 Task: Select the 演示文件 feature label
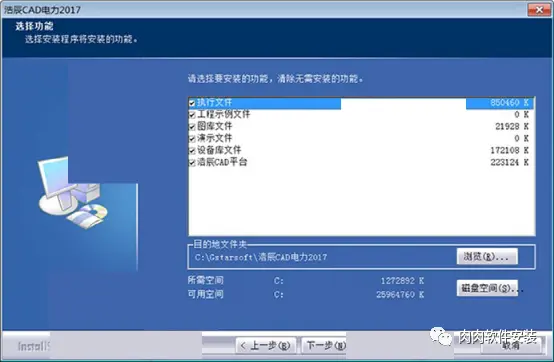214,138
